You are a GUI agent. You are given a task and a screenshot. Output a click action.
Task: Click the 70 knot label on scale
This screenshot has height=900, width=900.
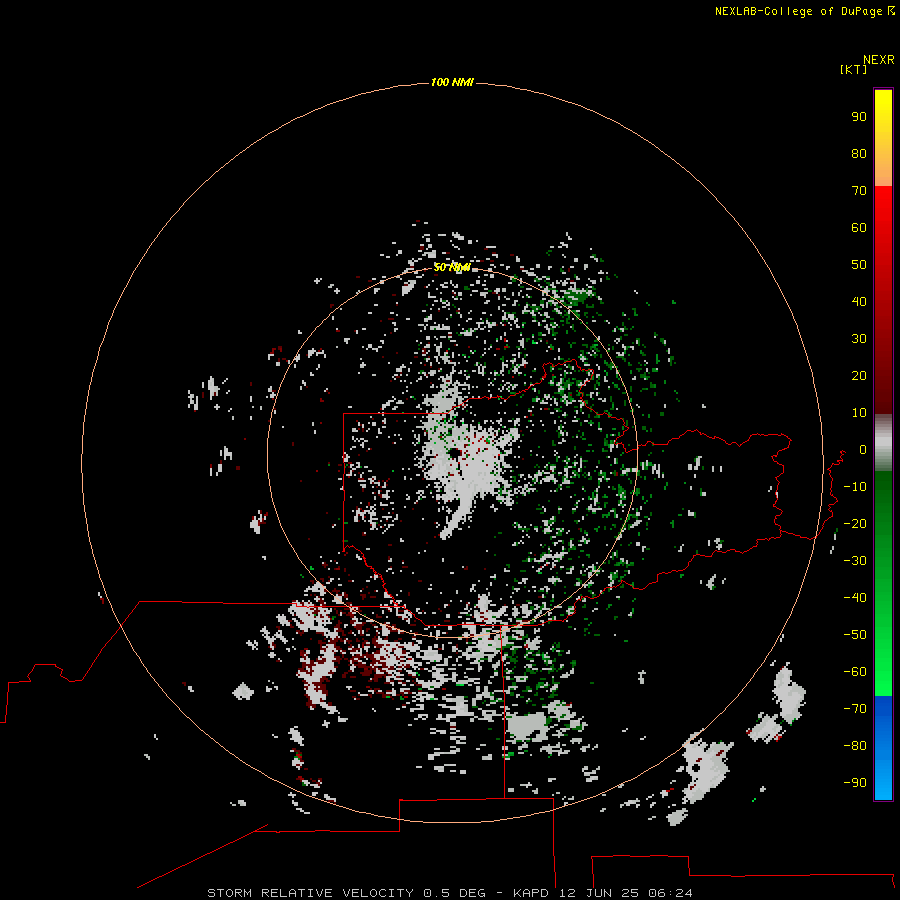[859, 191]
